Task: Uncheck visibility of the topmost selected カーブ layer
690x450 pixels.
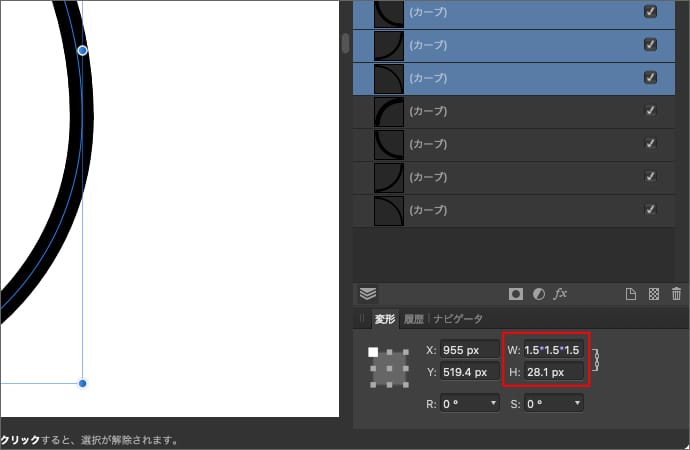Action: [650, 12]
